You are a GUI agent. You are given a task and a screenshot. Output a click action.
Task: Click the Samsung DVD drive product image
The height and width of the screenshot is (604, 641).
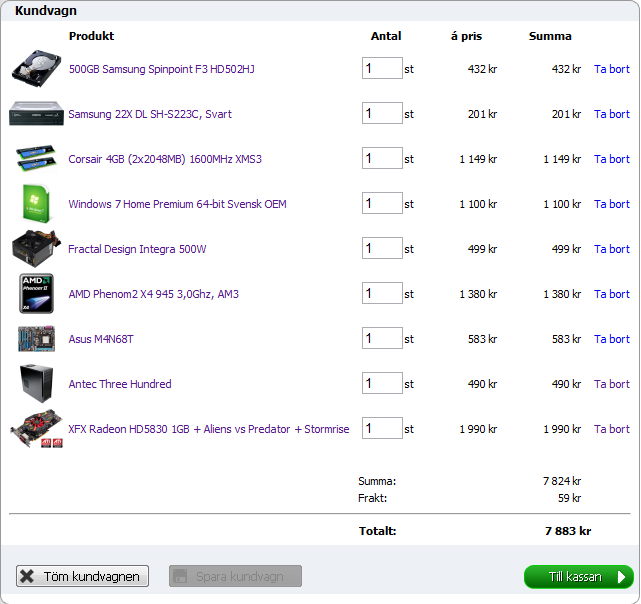36,114
